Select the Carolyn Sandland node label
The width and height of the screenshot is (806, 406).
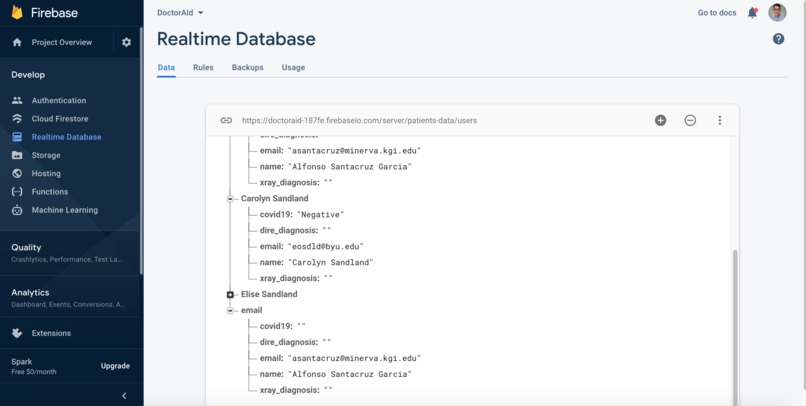274,198
